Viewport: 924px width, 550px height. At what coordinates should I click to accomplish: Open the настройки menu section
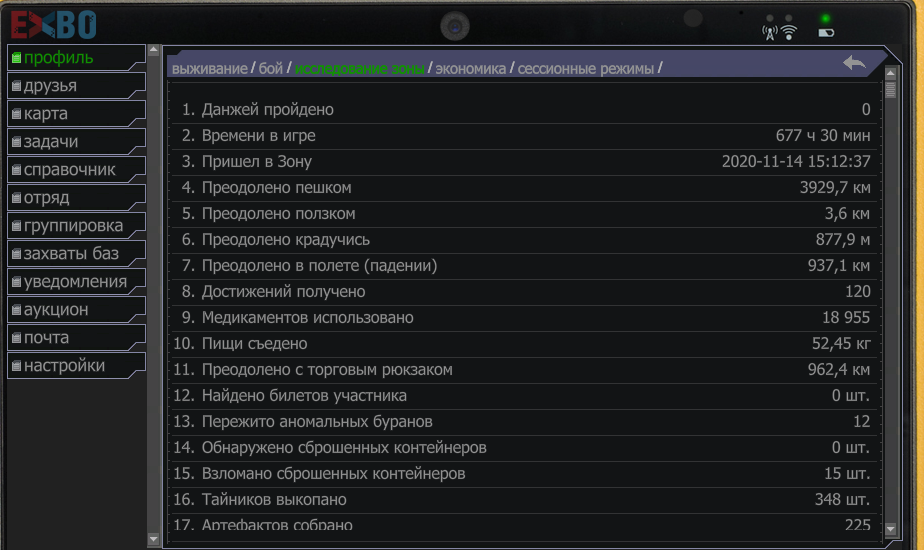pos(76,365)
